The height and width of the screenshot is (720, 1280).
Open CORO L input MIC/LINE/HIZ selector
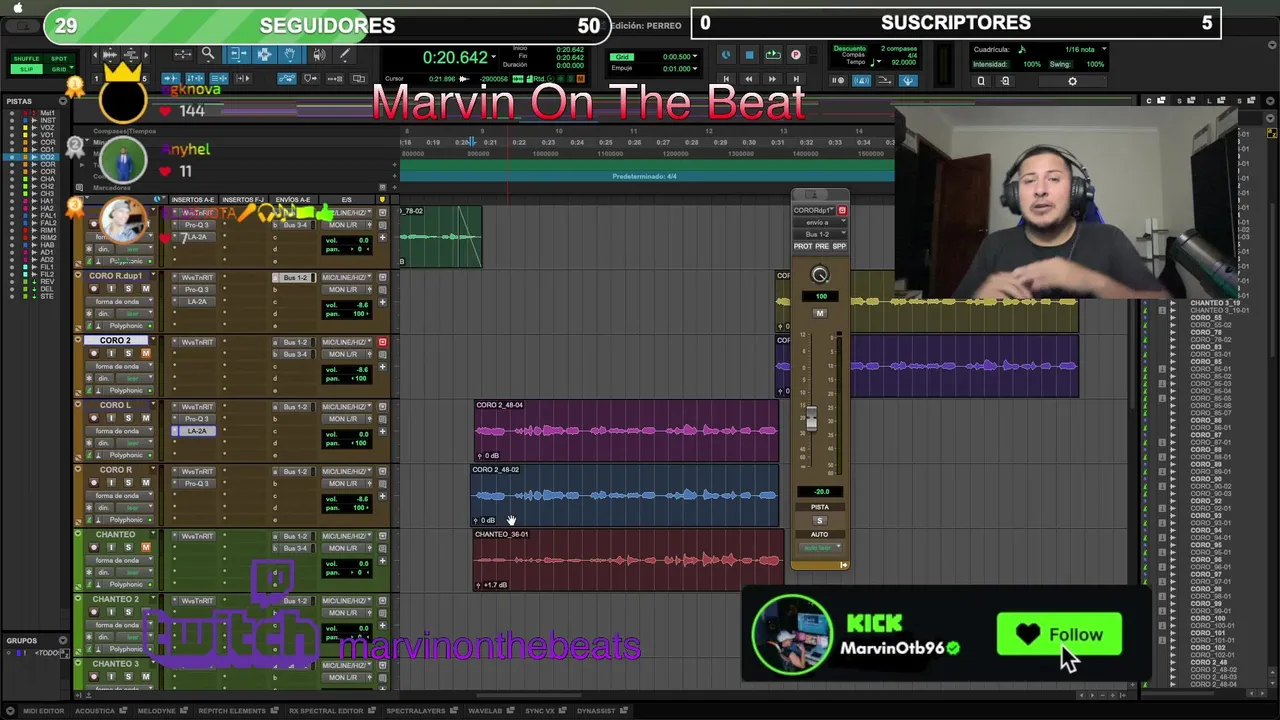[x=346, y=407]
